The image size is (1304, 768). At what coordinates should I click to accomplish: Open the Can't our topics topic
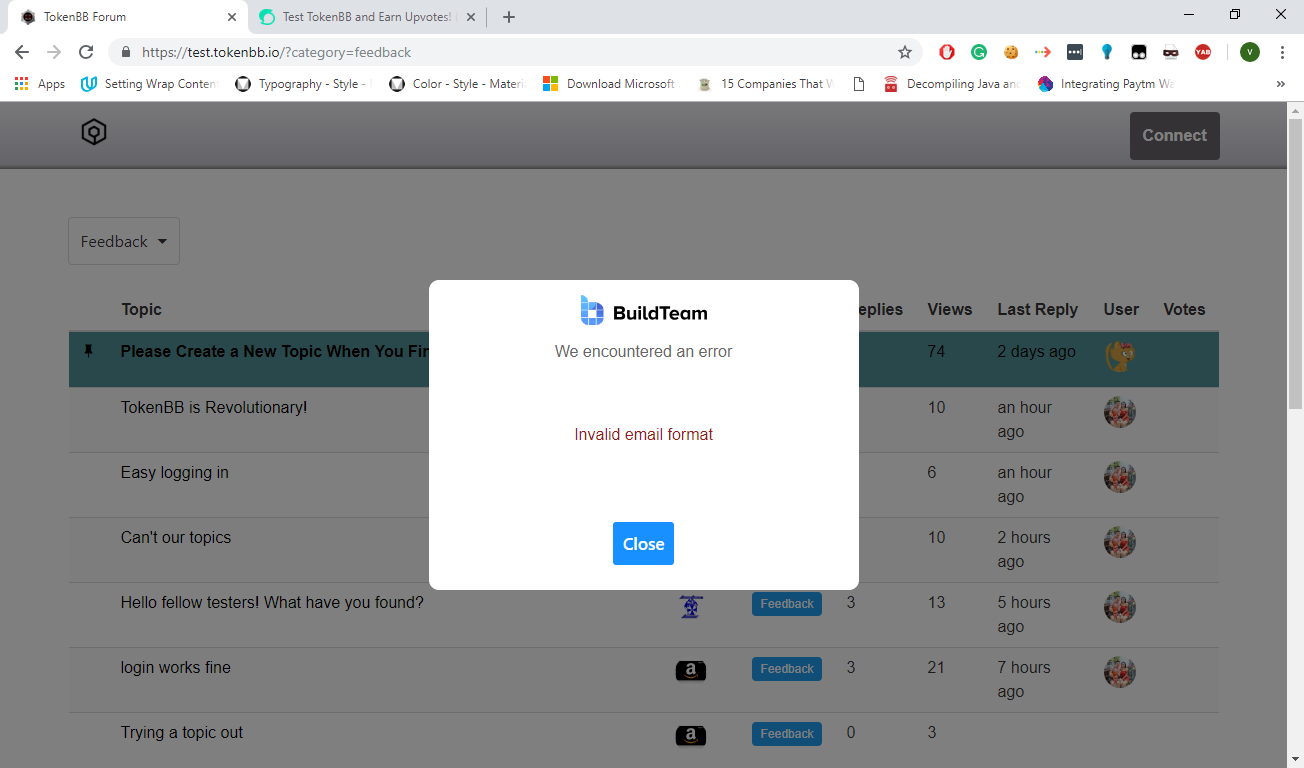coord(176,538)
